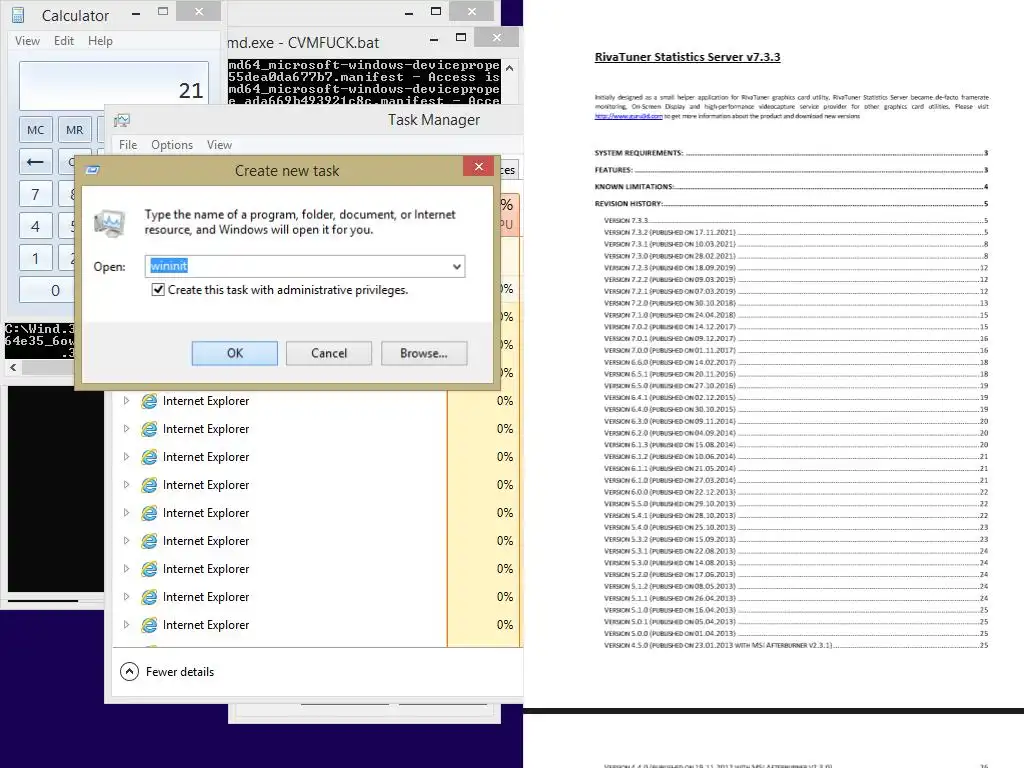
Task: Click the hyperlink in RivaTuner document intro
Action: 628,116
